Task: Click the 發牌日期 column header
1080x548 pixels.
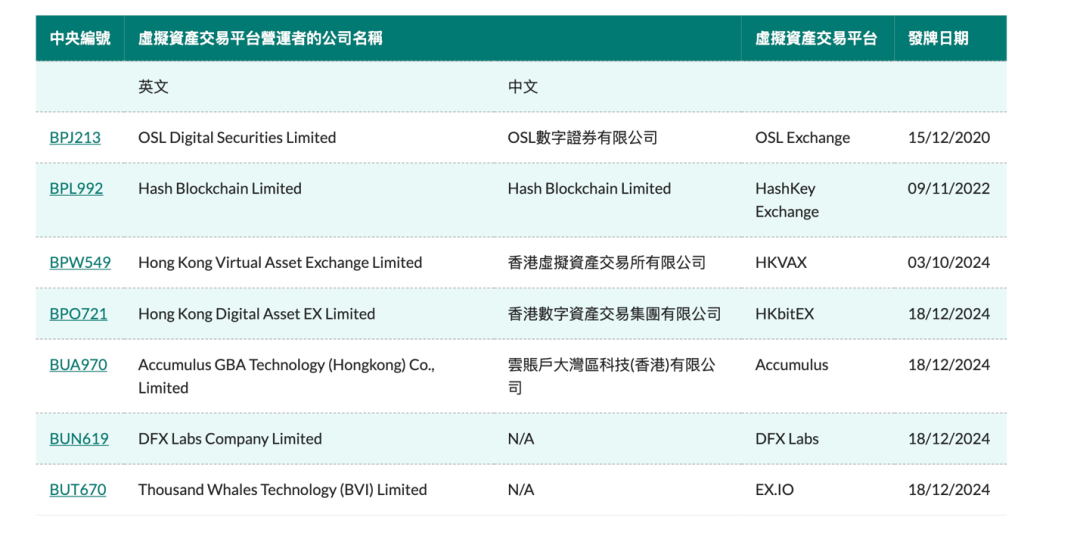Action: tap(938, 39)
